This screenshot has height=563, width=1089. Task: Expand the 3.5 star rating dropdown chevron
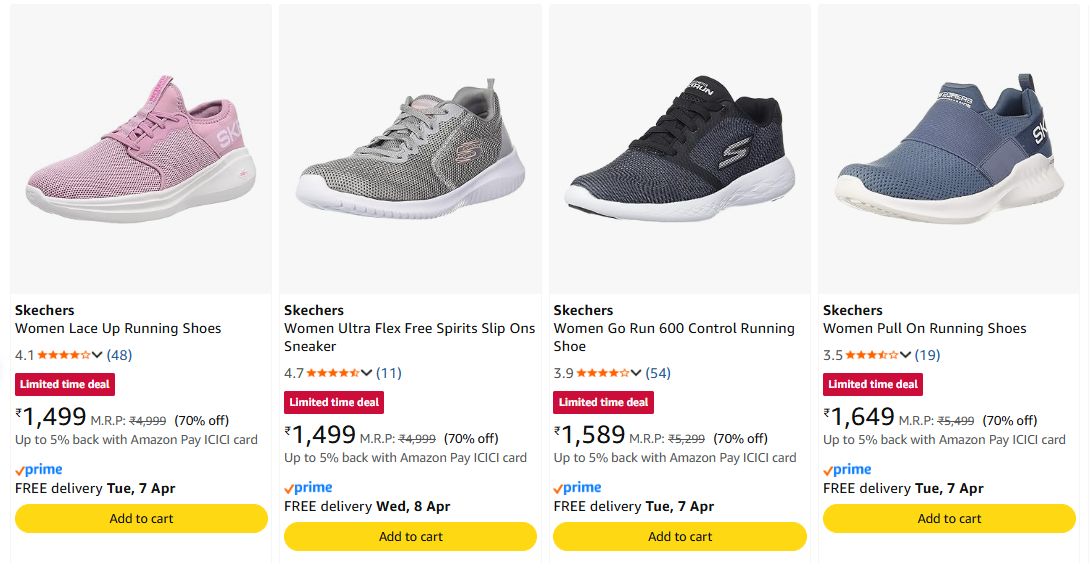pos(905,355)
